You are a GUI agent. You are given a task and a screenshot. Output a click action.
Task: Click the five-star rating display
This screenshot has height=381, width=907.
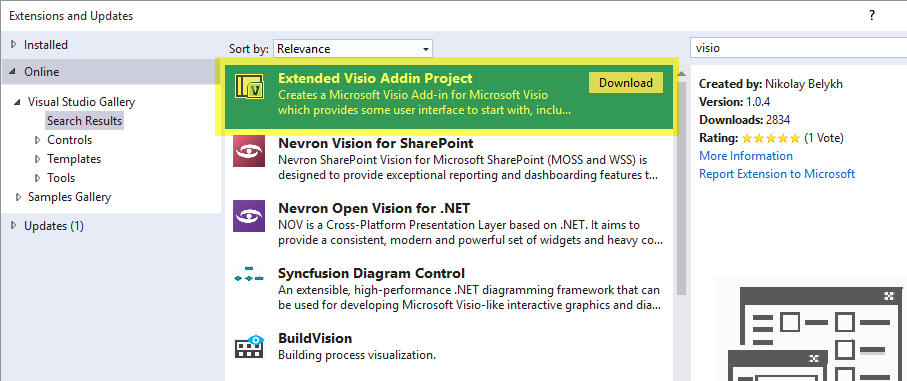770,138
